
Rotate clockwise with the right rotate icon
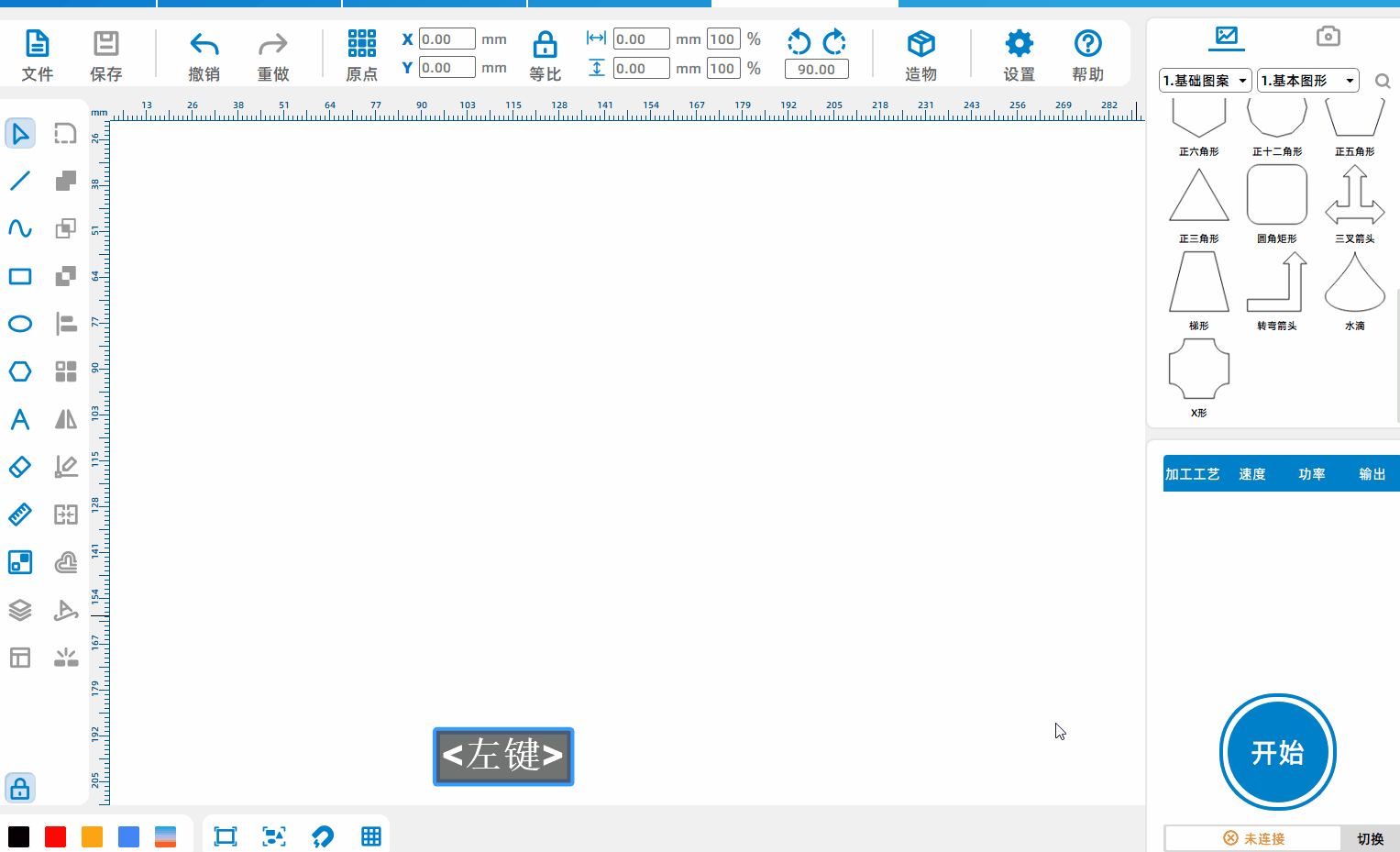(834, 41)
